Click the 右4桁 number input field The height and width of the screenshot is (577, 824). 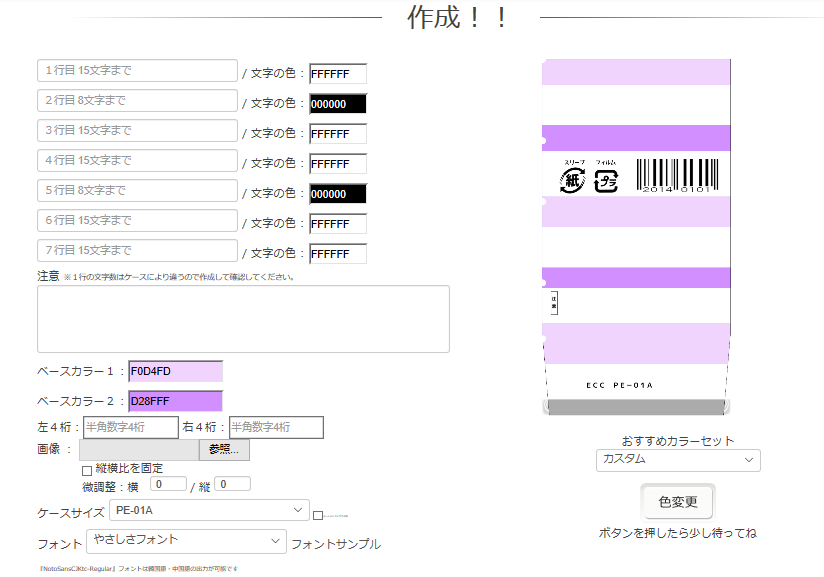click(276, 427)
